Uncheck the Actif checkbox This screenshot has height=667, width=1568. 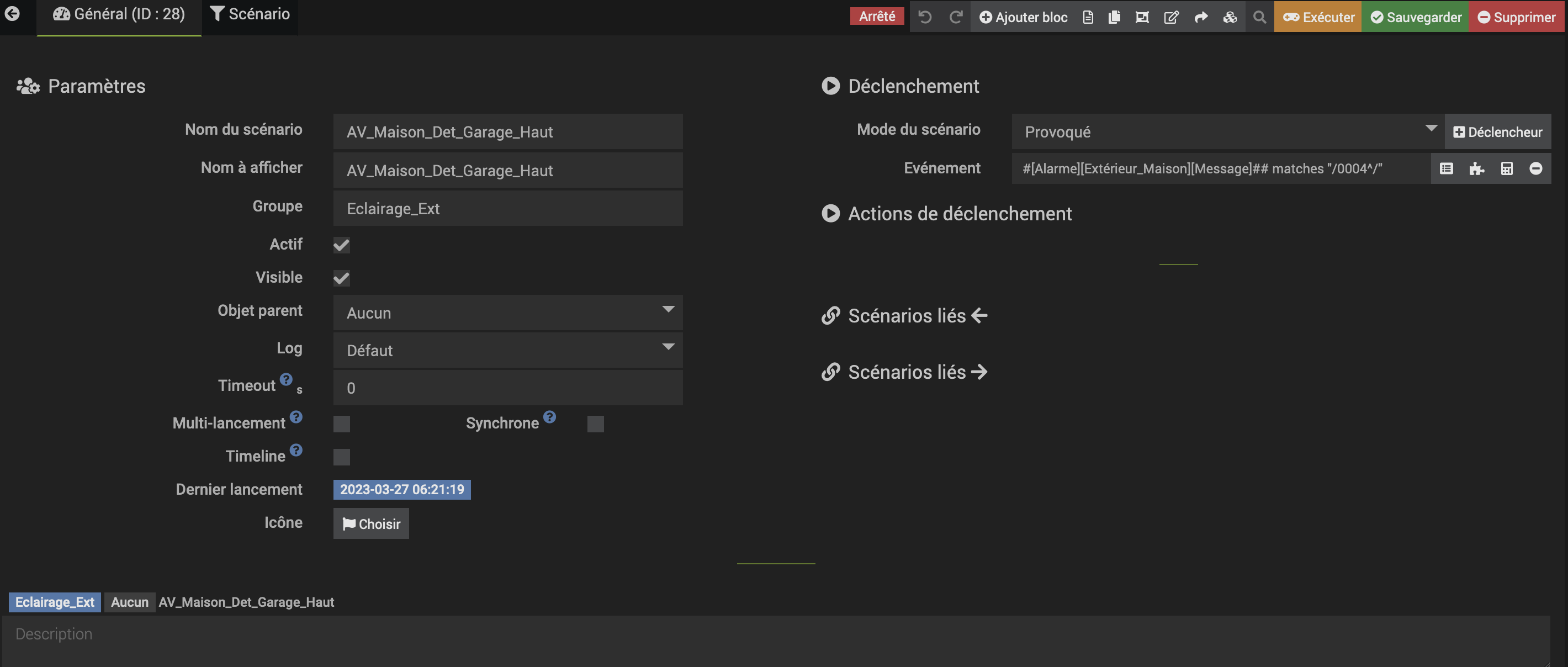[341, 245]
